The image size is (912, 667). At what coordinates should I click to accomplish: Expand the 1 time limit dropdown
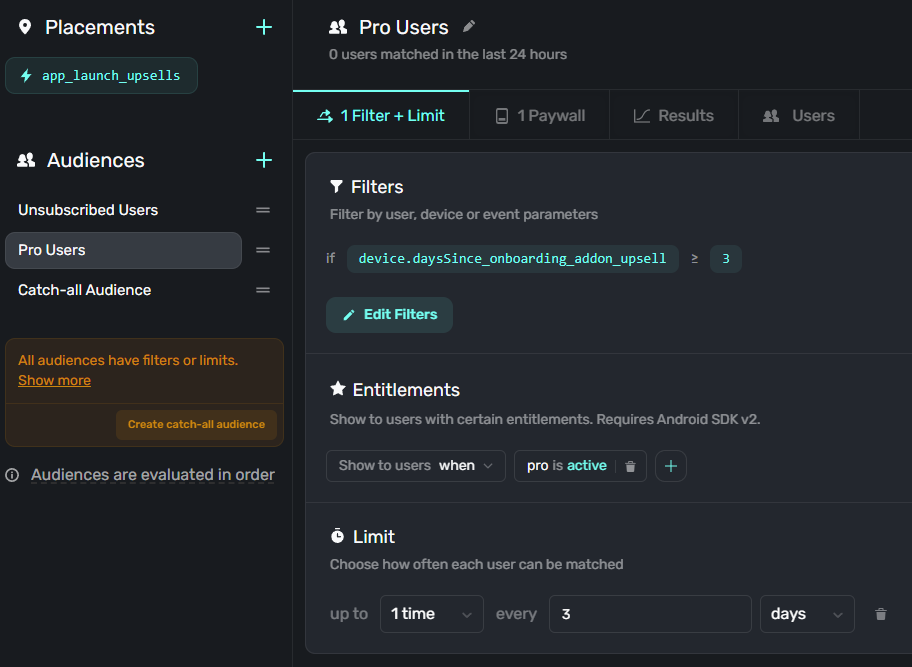pyautogui.click(x=431, y=614)
